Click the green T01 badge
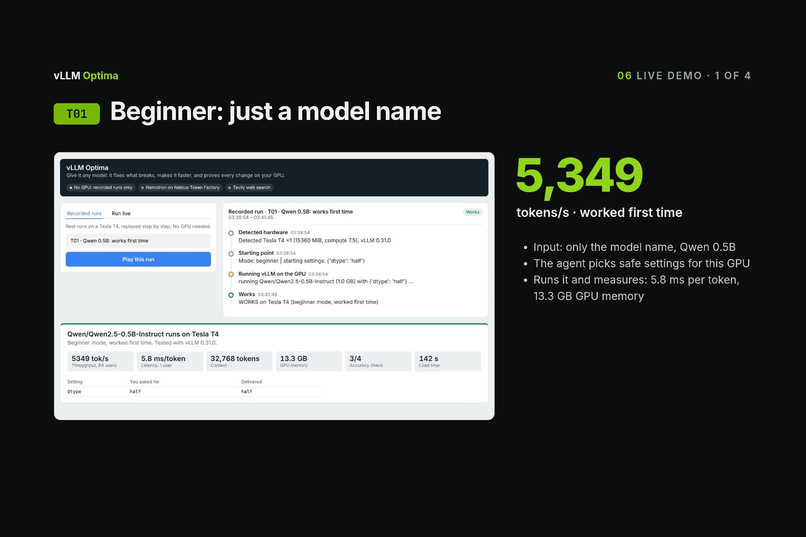Image resolution: width=806 pixels, height=537 pixels. [x=77, y=114]
